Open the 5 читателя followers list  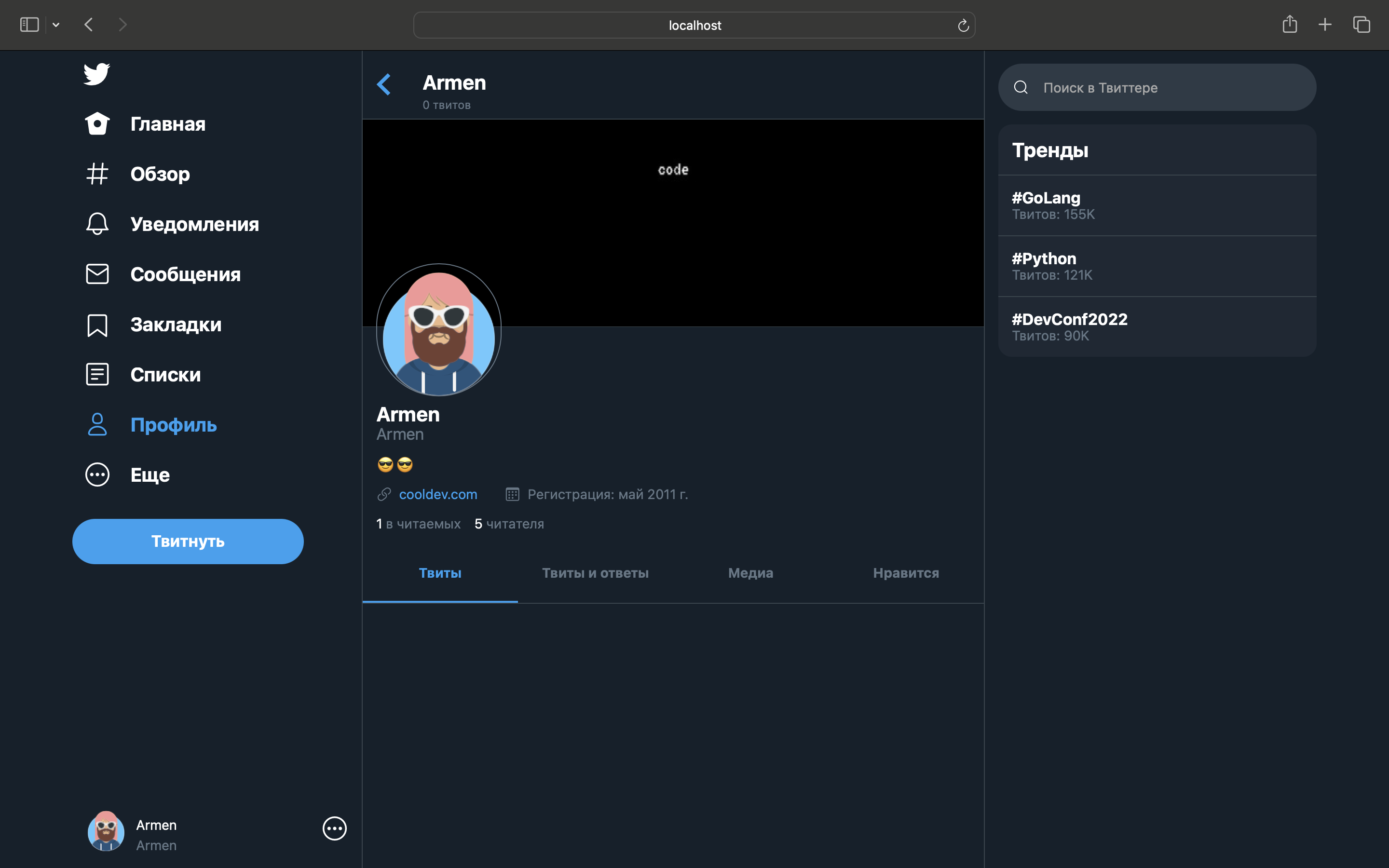(x=509, y=524)
